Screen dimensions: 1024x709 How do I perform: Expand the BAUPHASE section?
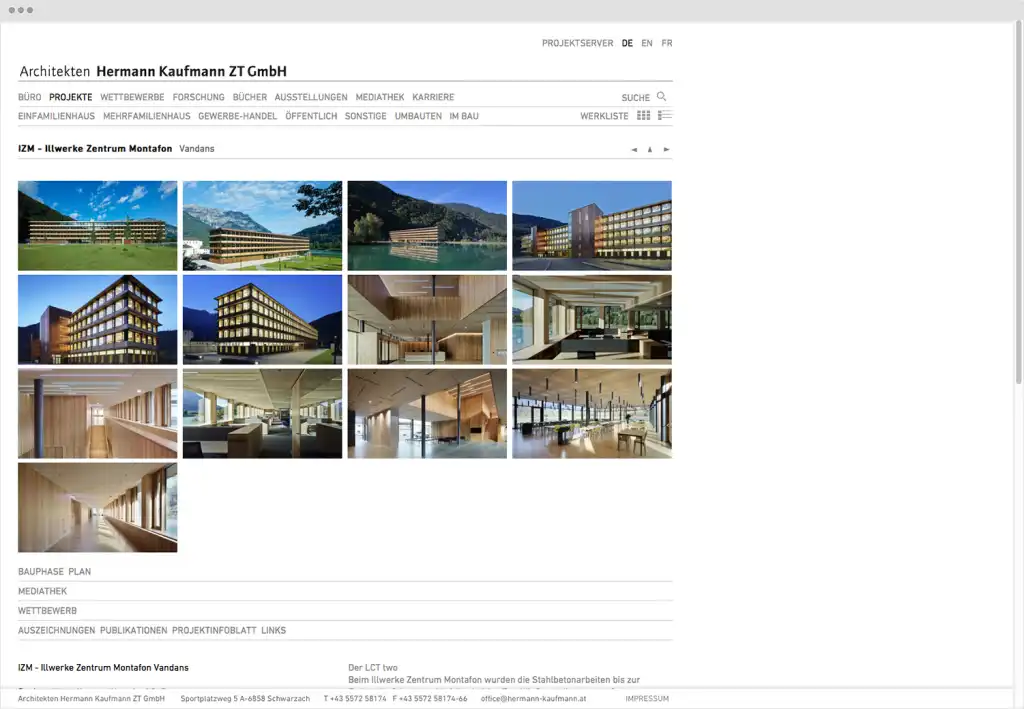(x=41, y=572)
